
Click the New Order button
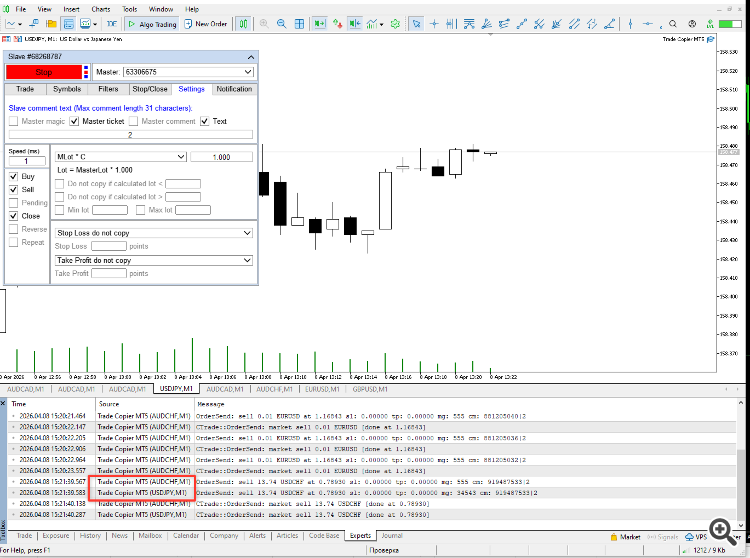206,23
